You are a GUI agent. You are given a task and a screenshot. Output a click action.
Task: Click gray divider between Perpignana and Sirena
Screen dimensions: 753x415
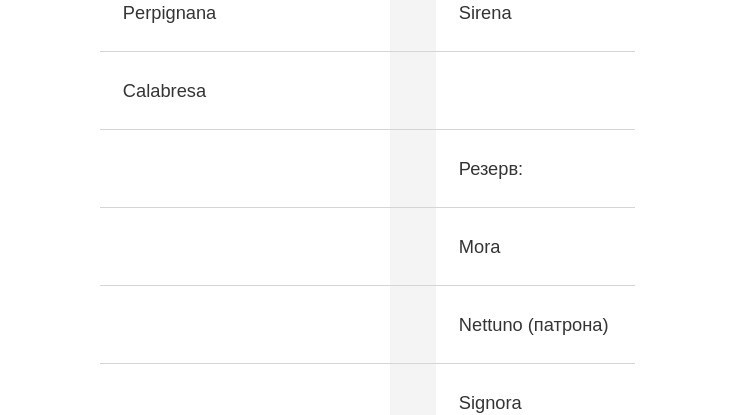pyautogui.click(x=413, y=25)
